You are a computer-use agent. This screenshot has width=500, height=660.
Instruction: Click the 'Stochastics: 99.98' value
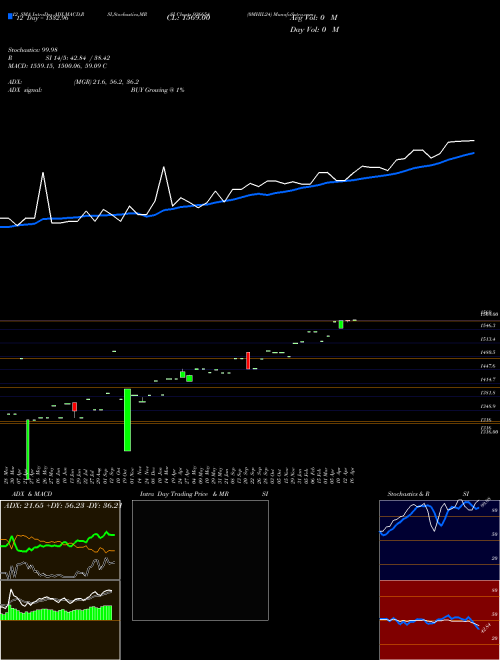click(32, 50)
